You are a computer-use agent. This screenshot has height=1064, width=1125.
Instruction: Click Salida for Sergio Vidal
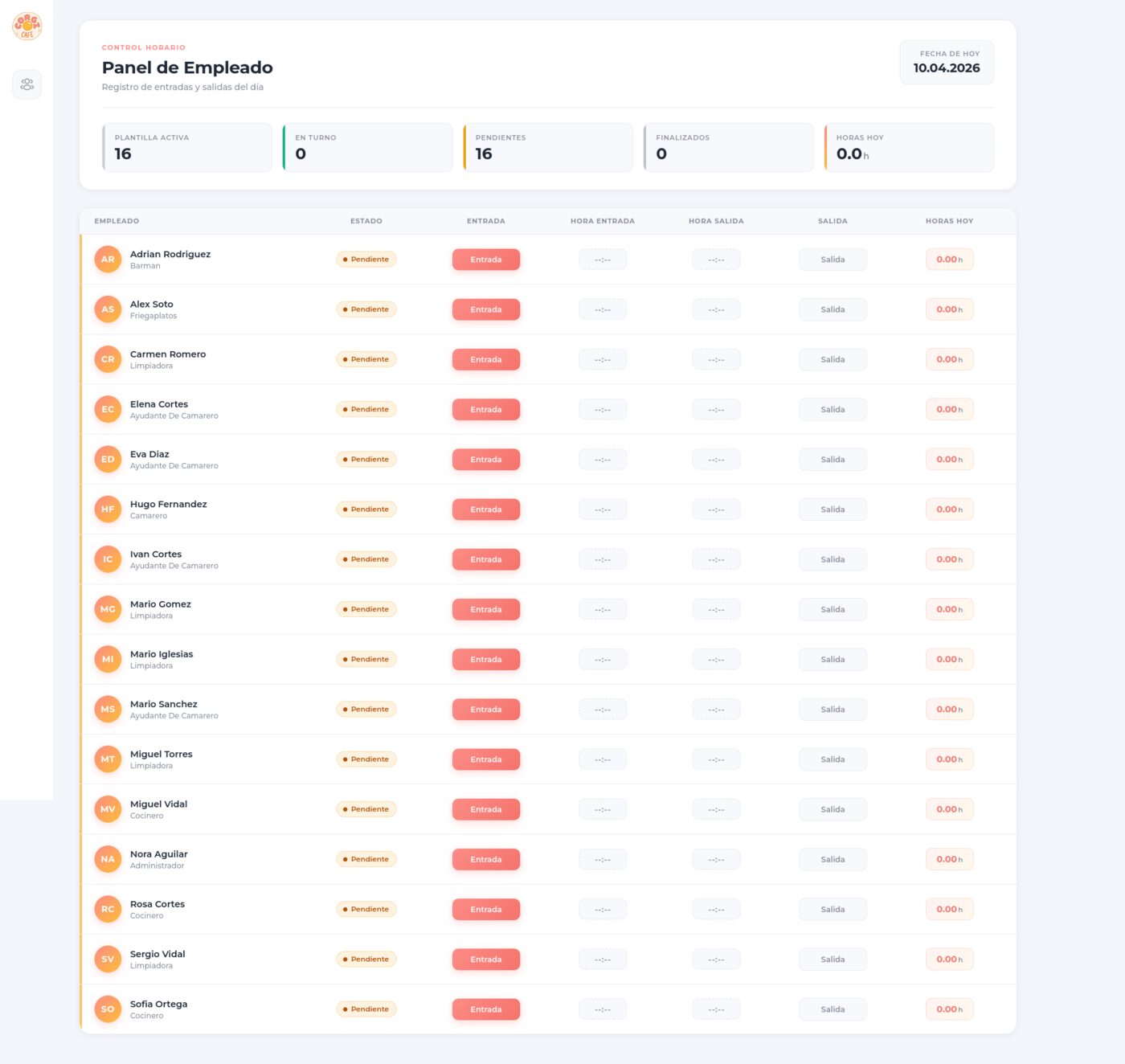[x=832, y=959]
